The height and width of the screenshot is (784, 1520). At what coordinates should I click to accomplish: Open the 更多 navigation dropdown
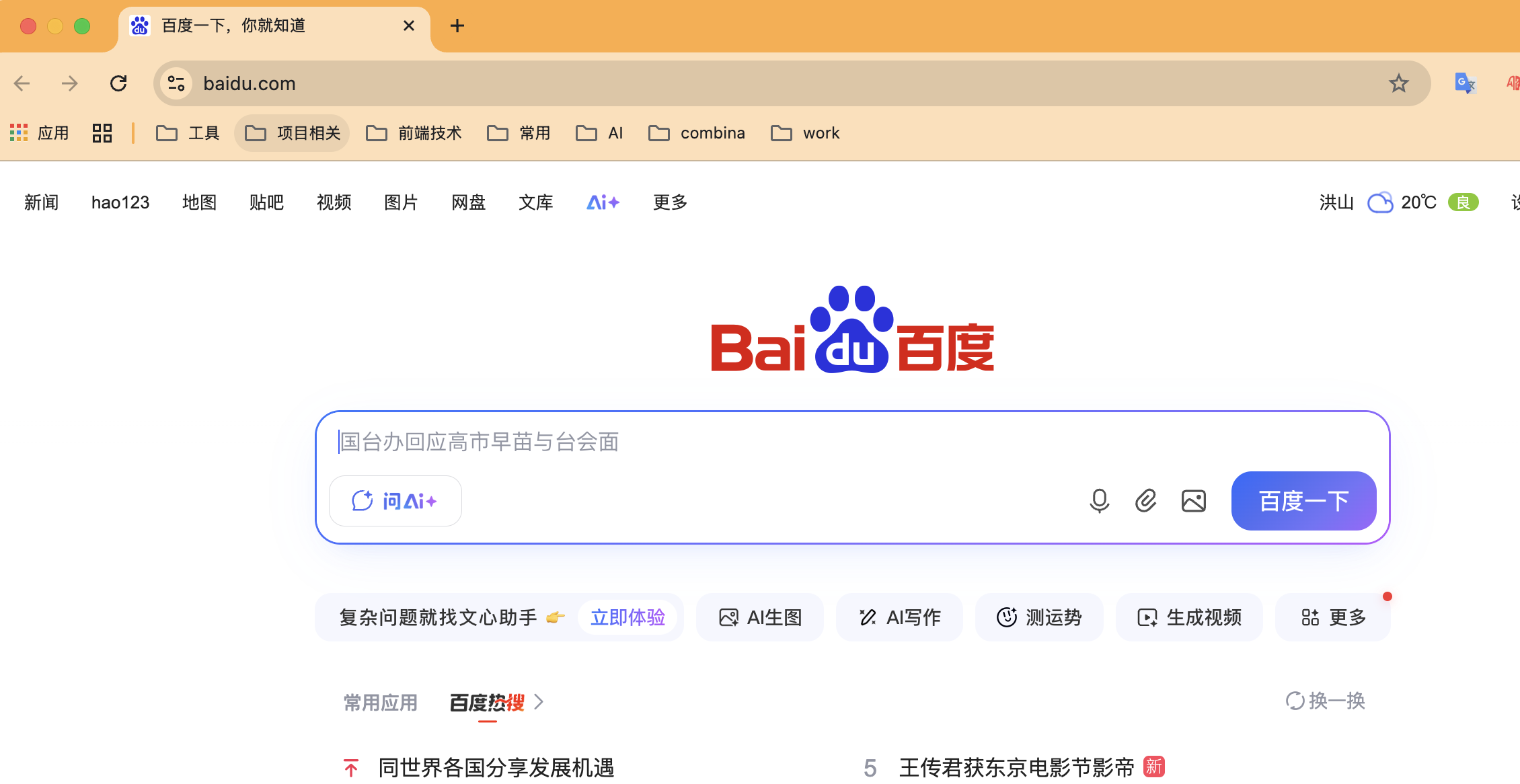(669, 202)
